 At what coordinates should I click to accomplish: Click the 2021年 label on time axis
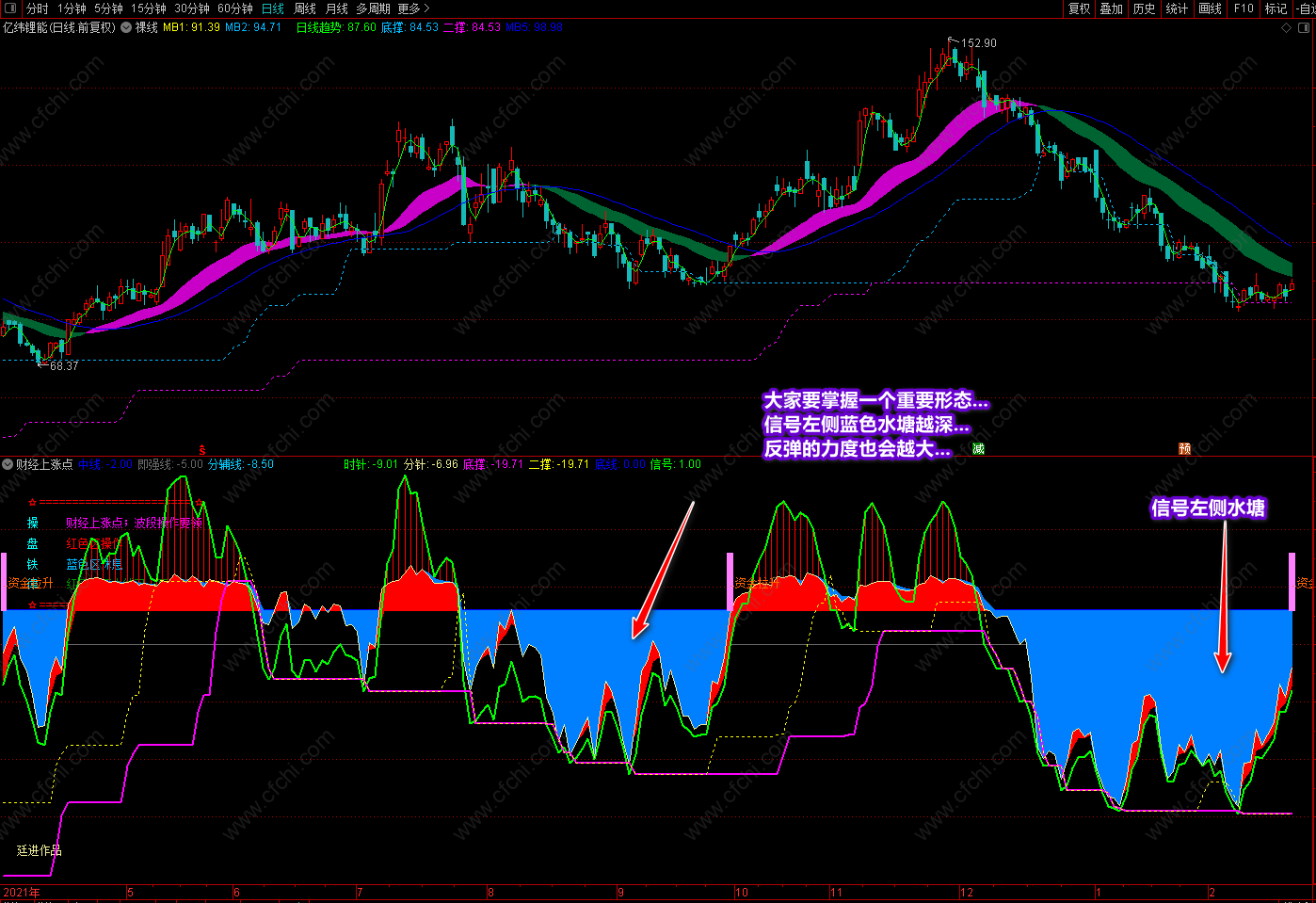(22, 892)
